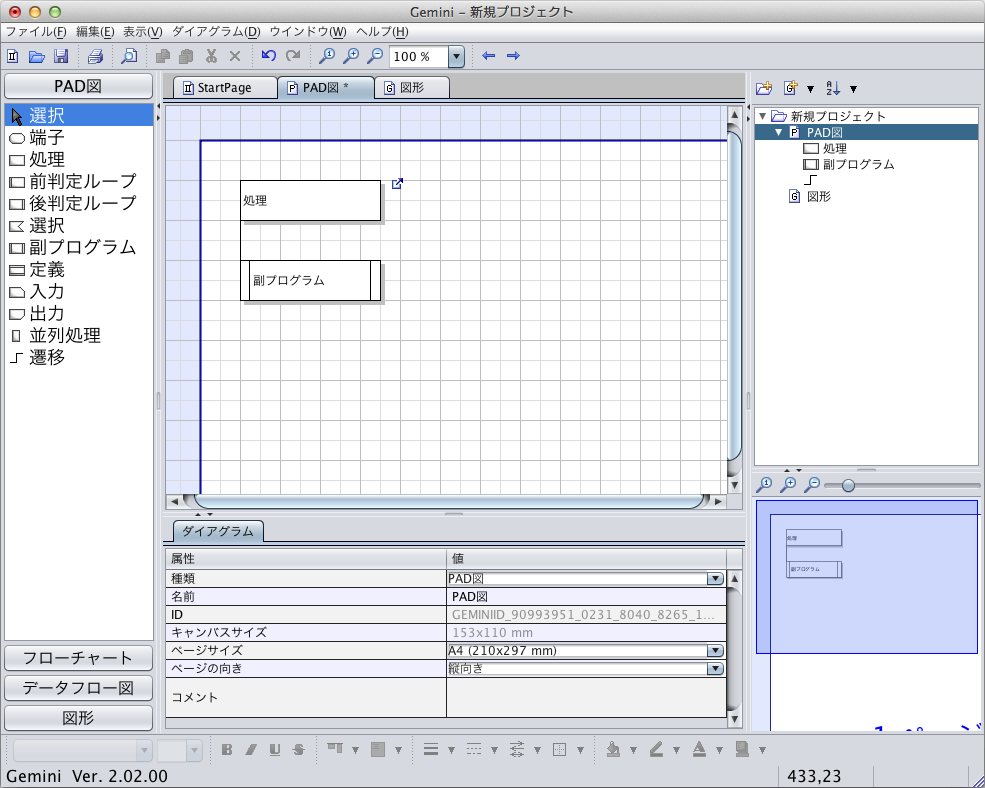Select the 並列処理 parallel tool
Viewport: 985px width, 788px height.
(79, 336)
